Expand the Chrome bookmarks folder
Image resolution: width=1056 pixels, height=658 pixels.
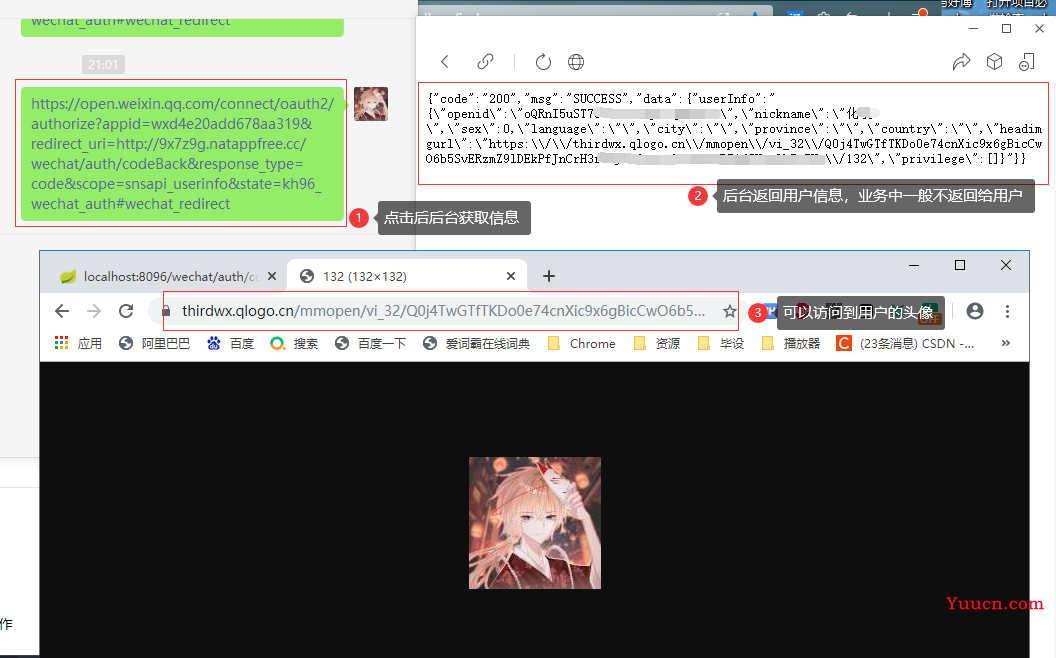click(x=582, y=343)
